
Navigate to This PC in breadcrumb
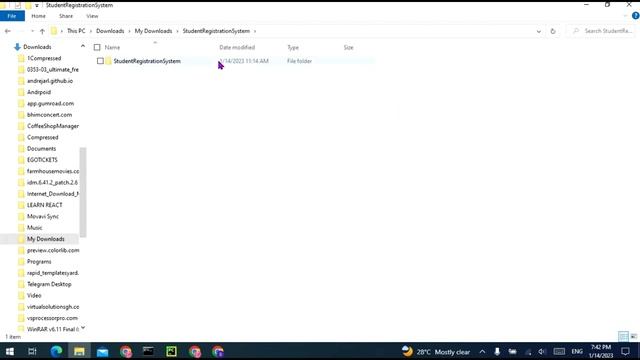[x=76, y=31]
